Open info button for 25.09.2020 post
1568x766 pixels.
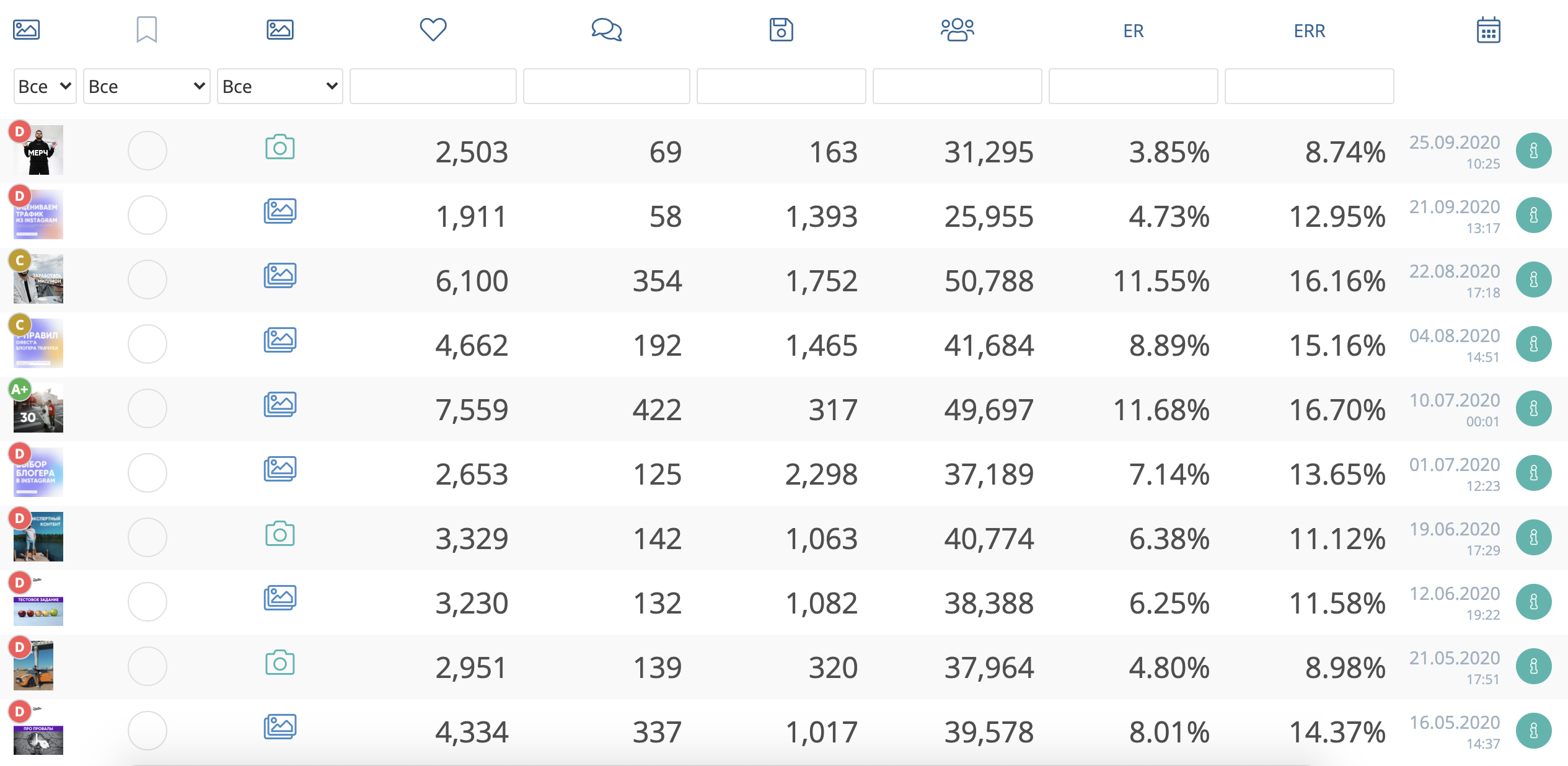[x=1533, y=151]
